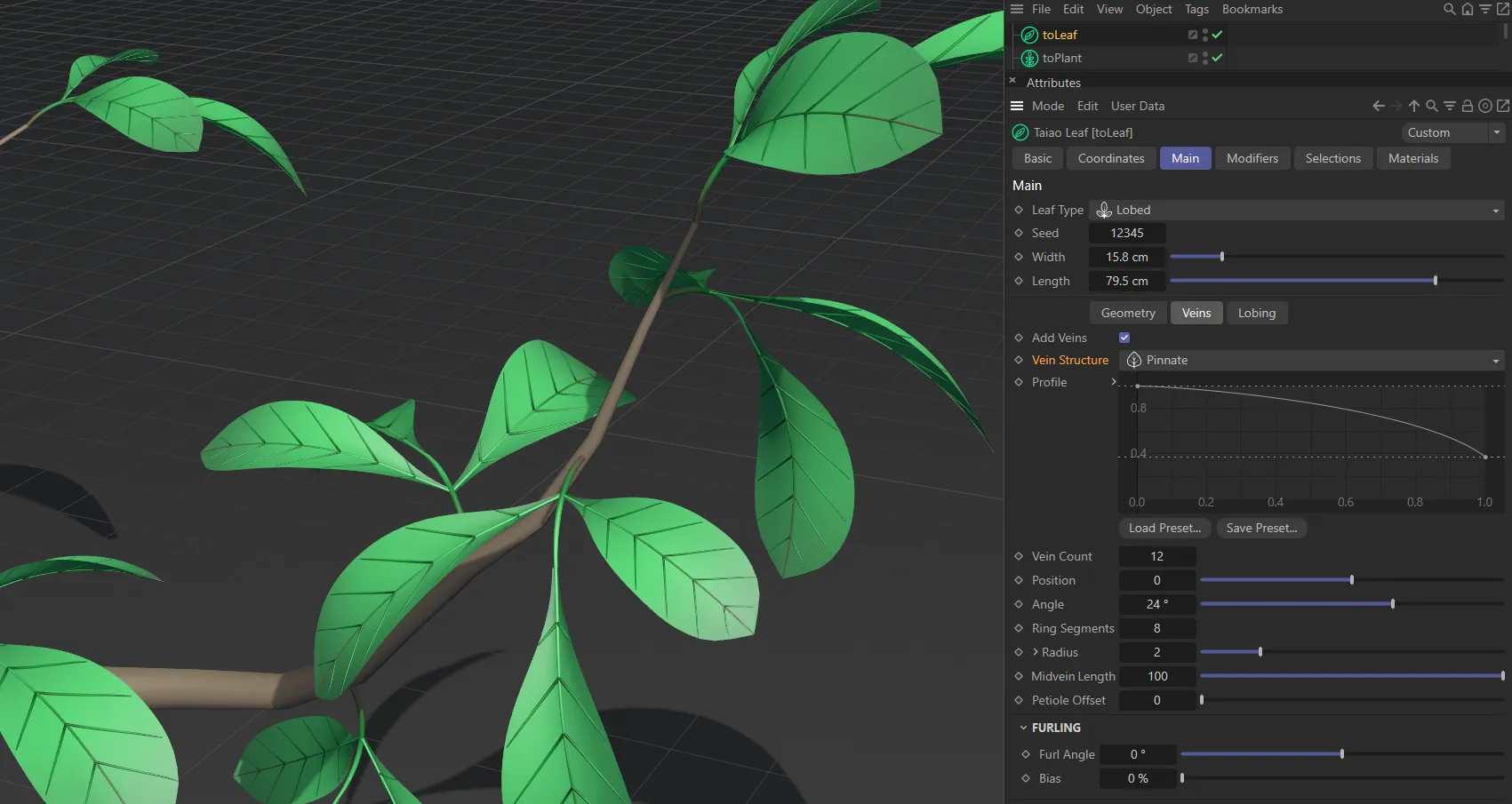Click the toPlant plant icon

pyautogui.click(x=1029, y=58)
